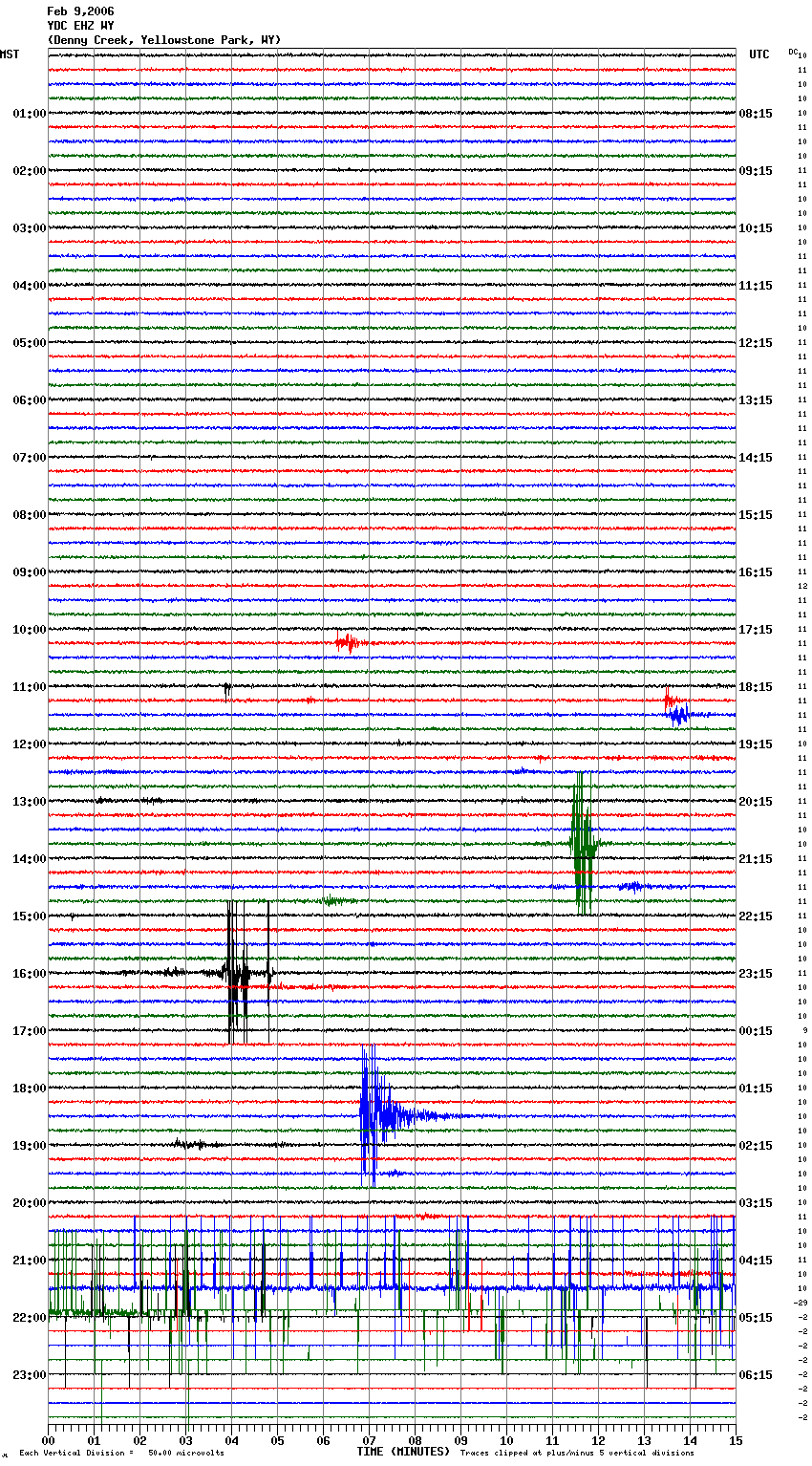Screen dimensions: 812x1466
Task: Select the '19:00' MST time label
Action: 30,1146
